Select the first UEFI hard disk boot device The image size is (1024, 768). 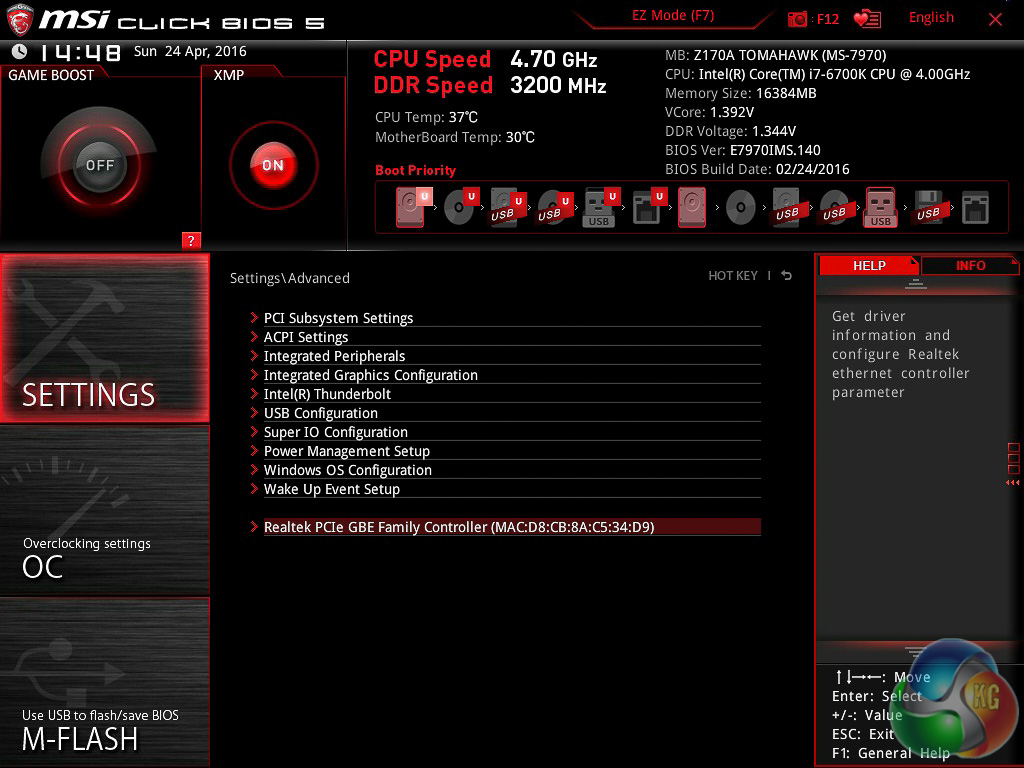(x=413, y=207)
